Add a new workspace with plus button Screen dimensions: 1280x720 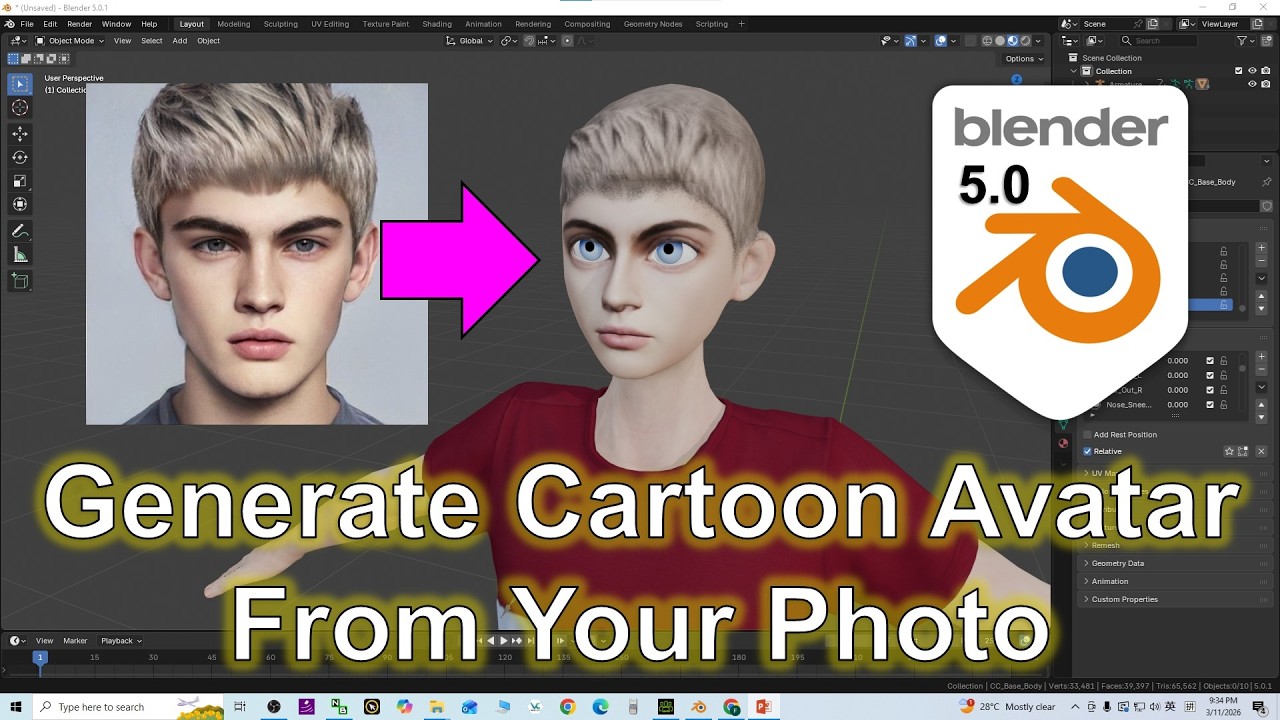pyautogui.click(x=741, y=24)
